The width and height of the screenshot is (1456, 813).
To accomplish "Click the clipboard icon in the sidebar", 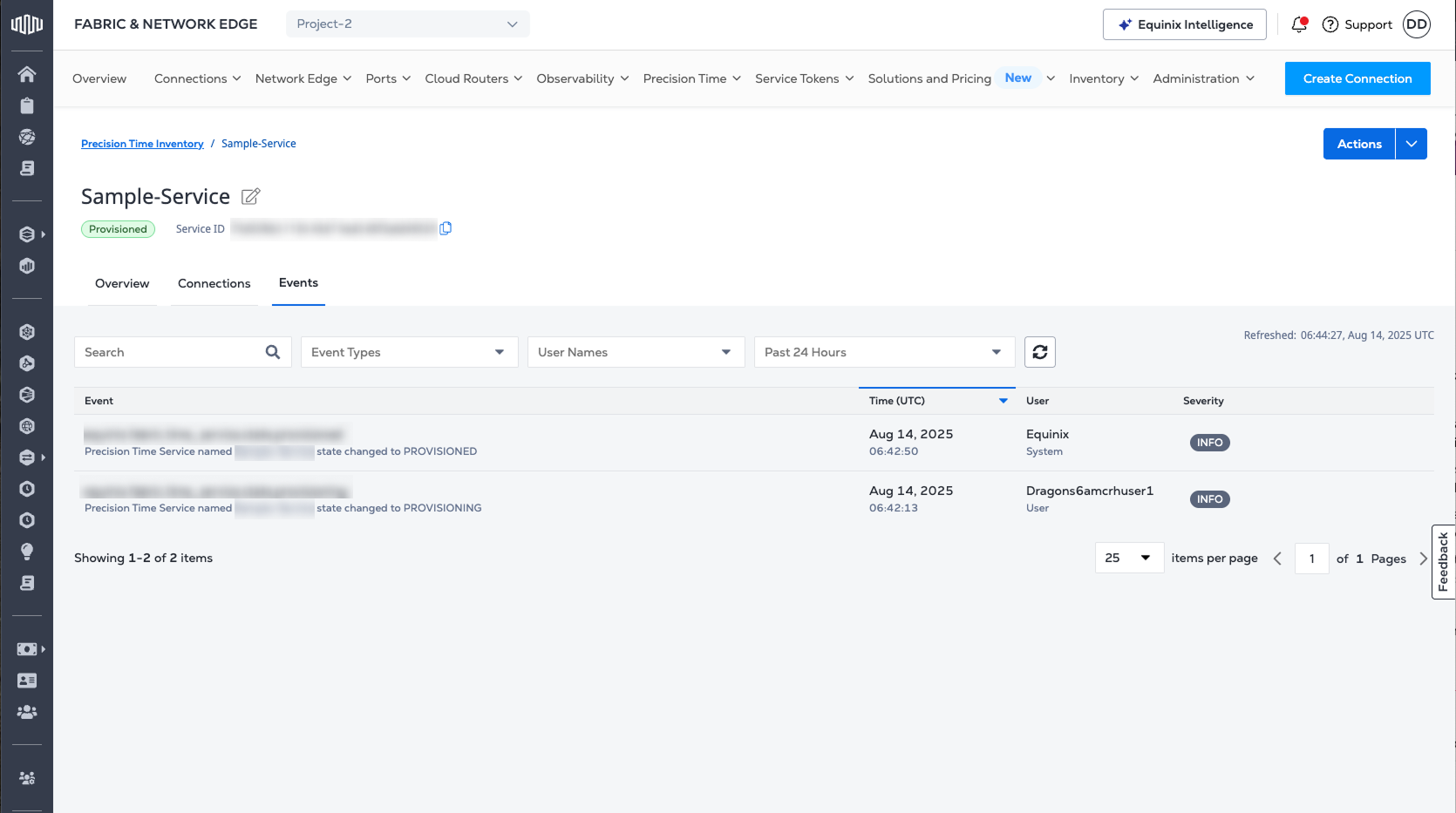I will pos(27,105).
